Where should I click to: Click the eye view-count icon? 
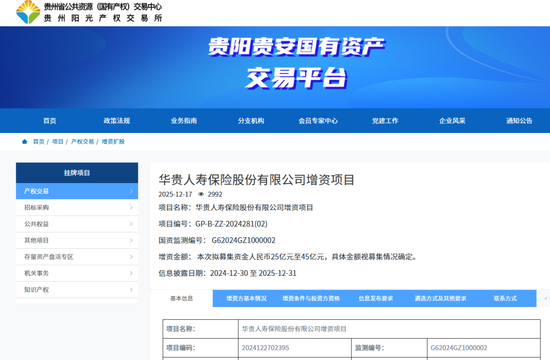click(201, 194)
